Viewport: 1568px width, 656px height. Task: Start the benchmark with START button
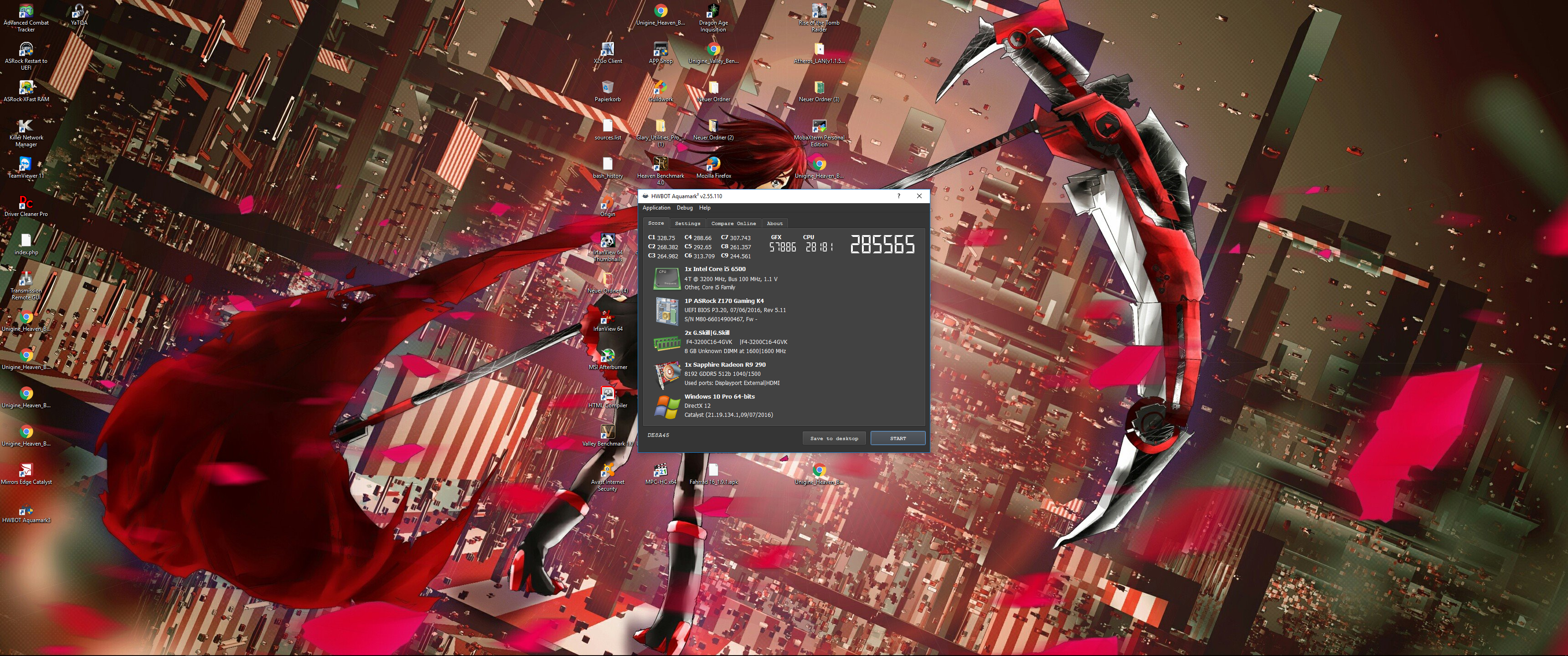click(x=897, y=438)
